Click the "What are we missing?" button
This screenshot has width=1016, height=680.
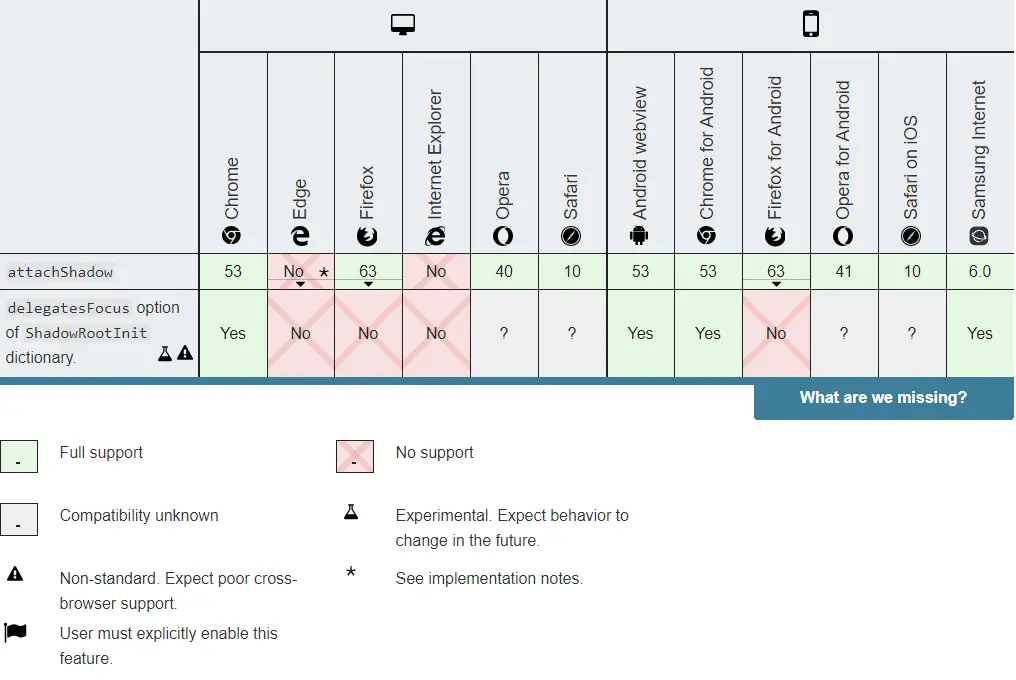(883, 398)
